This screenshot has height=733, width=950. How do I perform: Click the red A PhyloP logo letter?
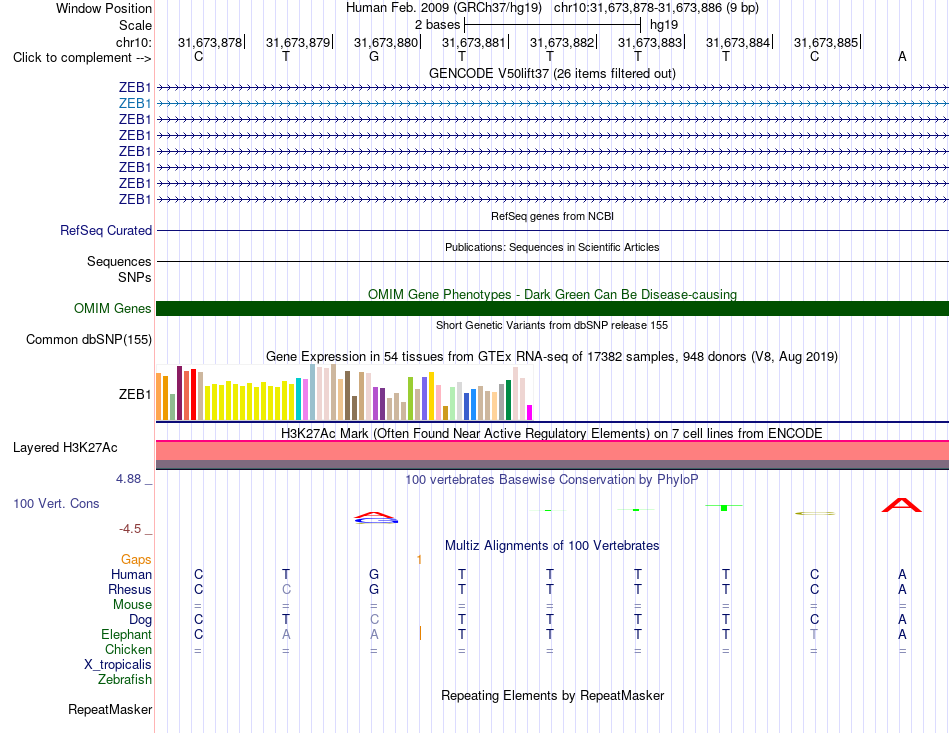tap(902, 505)
